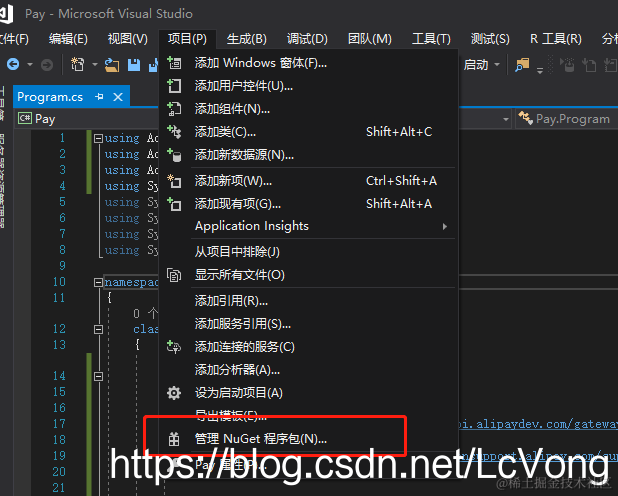
Task: Choose 添加新项(W)... menu entry
Action: (x=308, y=181)
